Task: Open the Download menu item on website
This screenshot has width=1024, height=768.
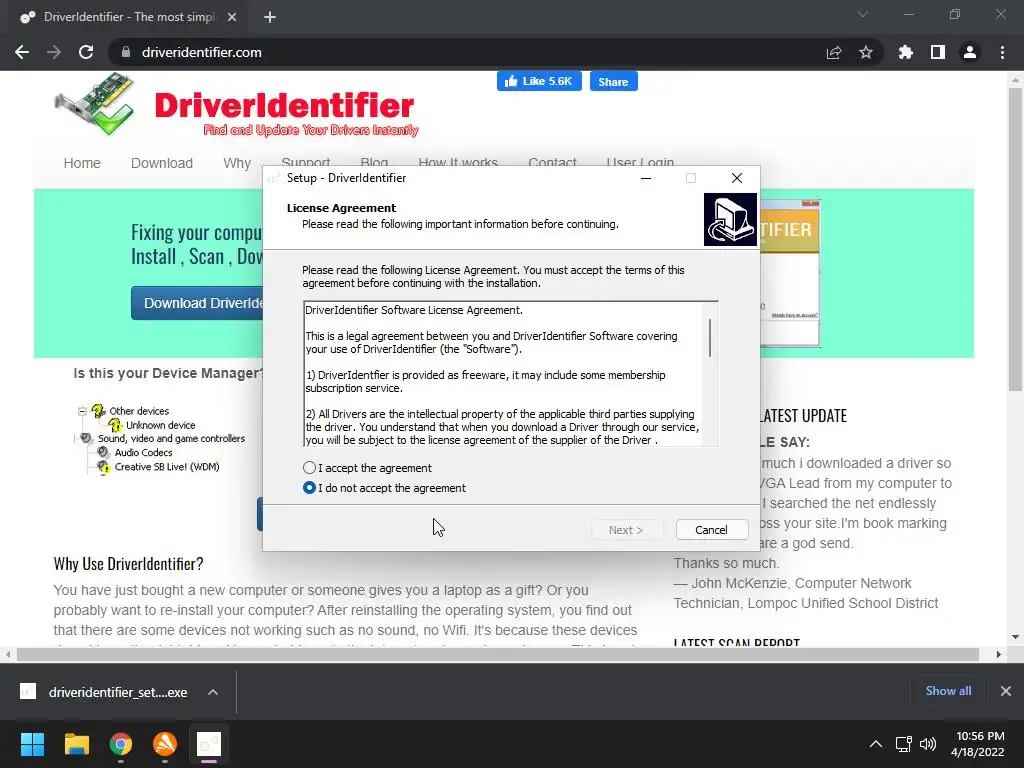Action: [x=162, y=163]
